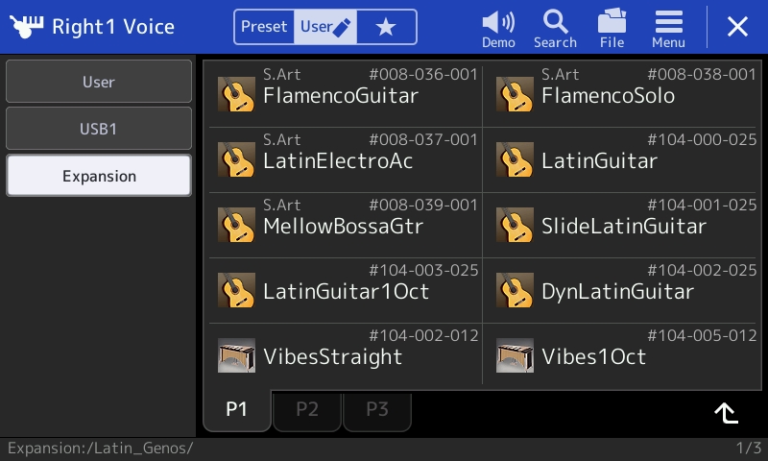Select the Expansion source button
Image resolution: width=768 pixels, height=461 pixels.
tap(98, 175)
